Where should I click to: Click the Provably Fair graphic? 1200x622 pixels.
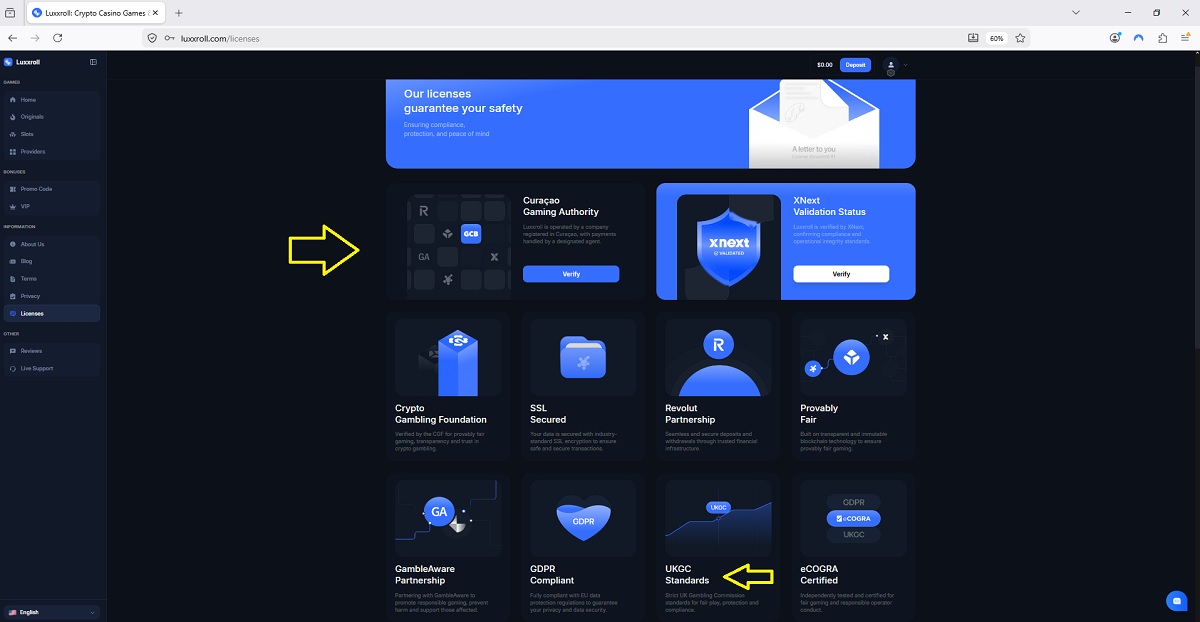click(853, 357)
